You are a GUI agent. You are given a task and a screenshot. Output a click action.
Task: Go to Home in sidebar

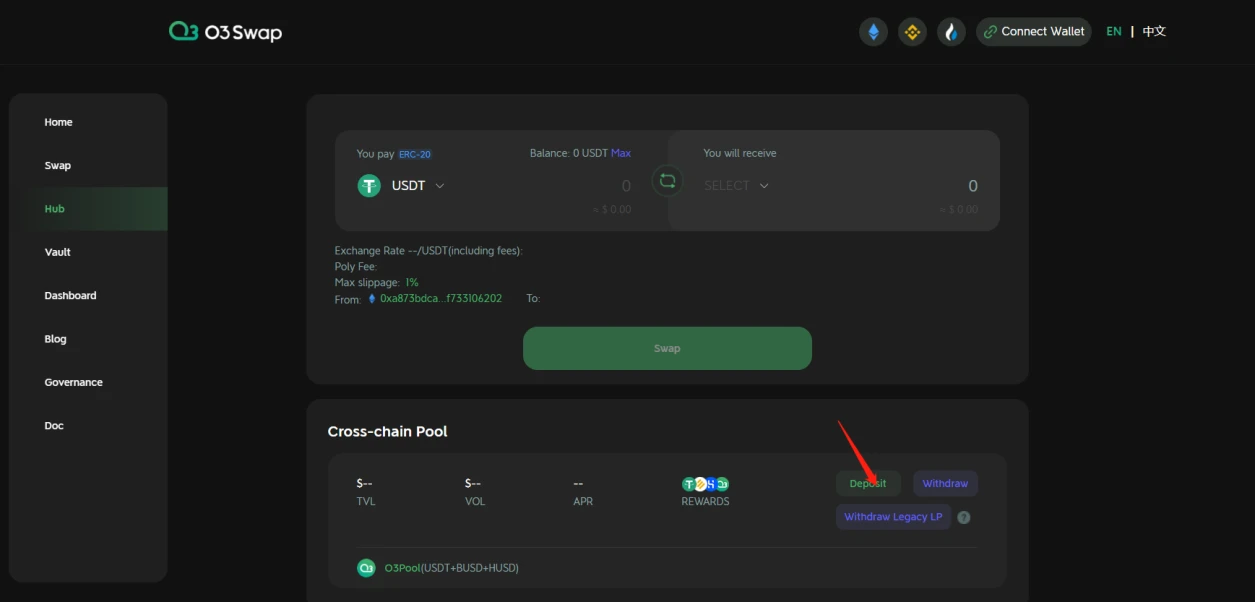pyautogui.click(x=58, y=122)
